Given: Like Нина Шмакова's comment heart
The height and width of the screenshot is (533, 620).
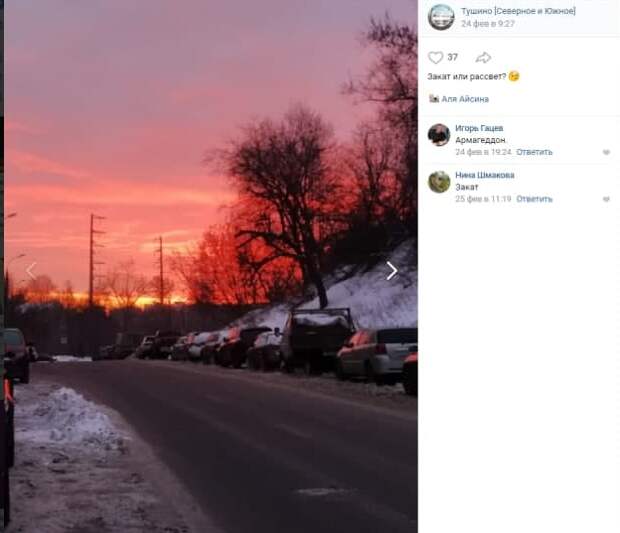Looking at the screenshot, I should [x=606, y=199].
